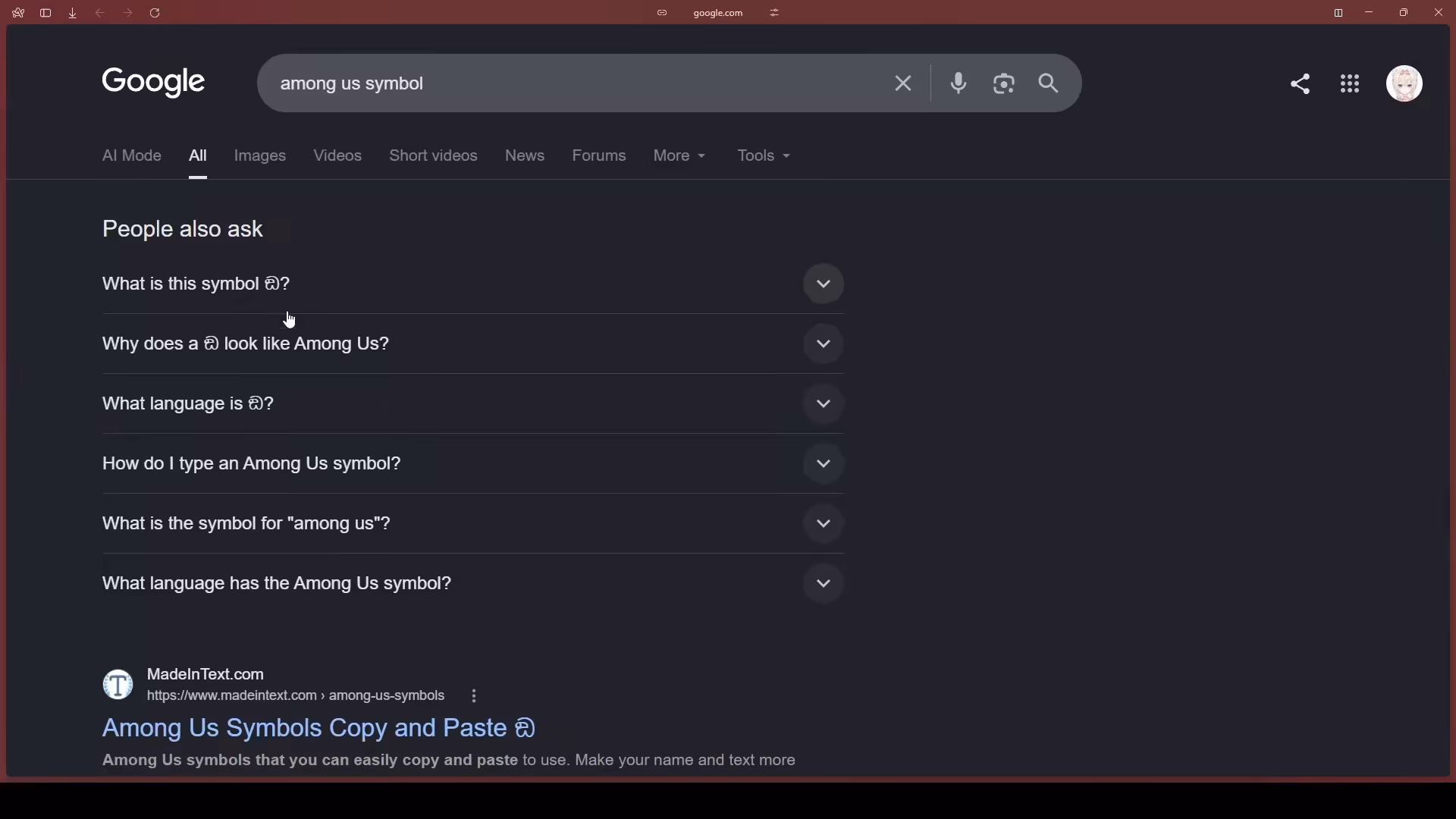Reload the page in browser toolbar
The image size is (1456, 819).
pyautogui.click(x=155, y=13)
